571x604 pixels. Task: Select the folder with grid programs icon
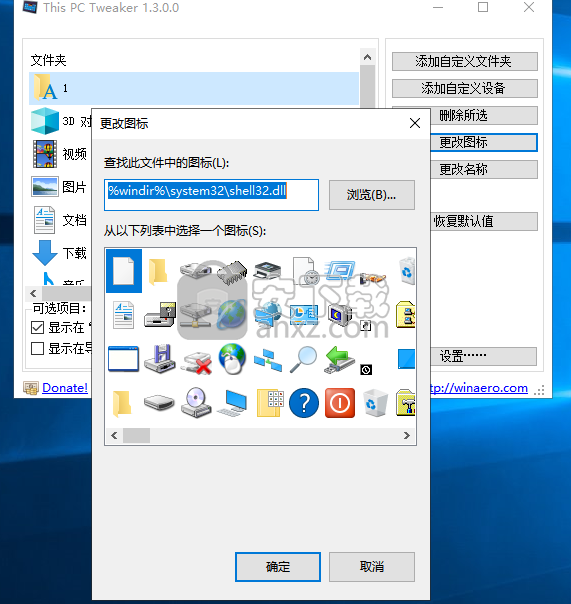click(x=270, y=403)
